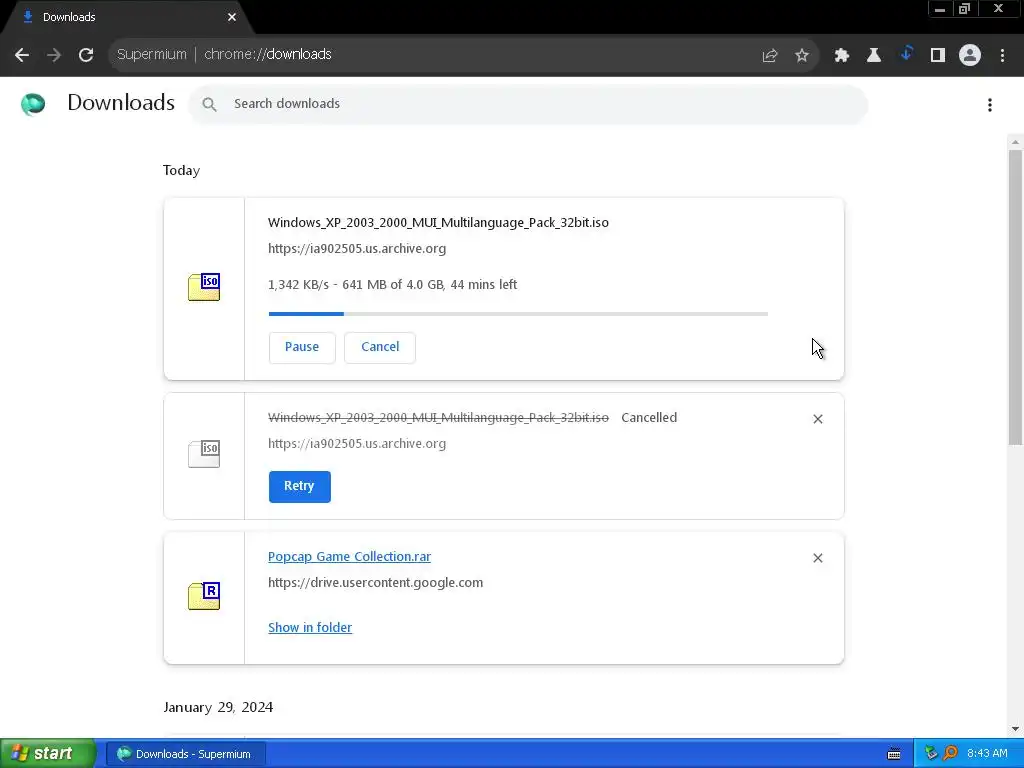Click the browser forward arrow

click(x=54, y=55)
